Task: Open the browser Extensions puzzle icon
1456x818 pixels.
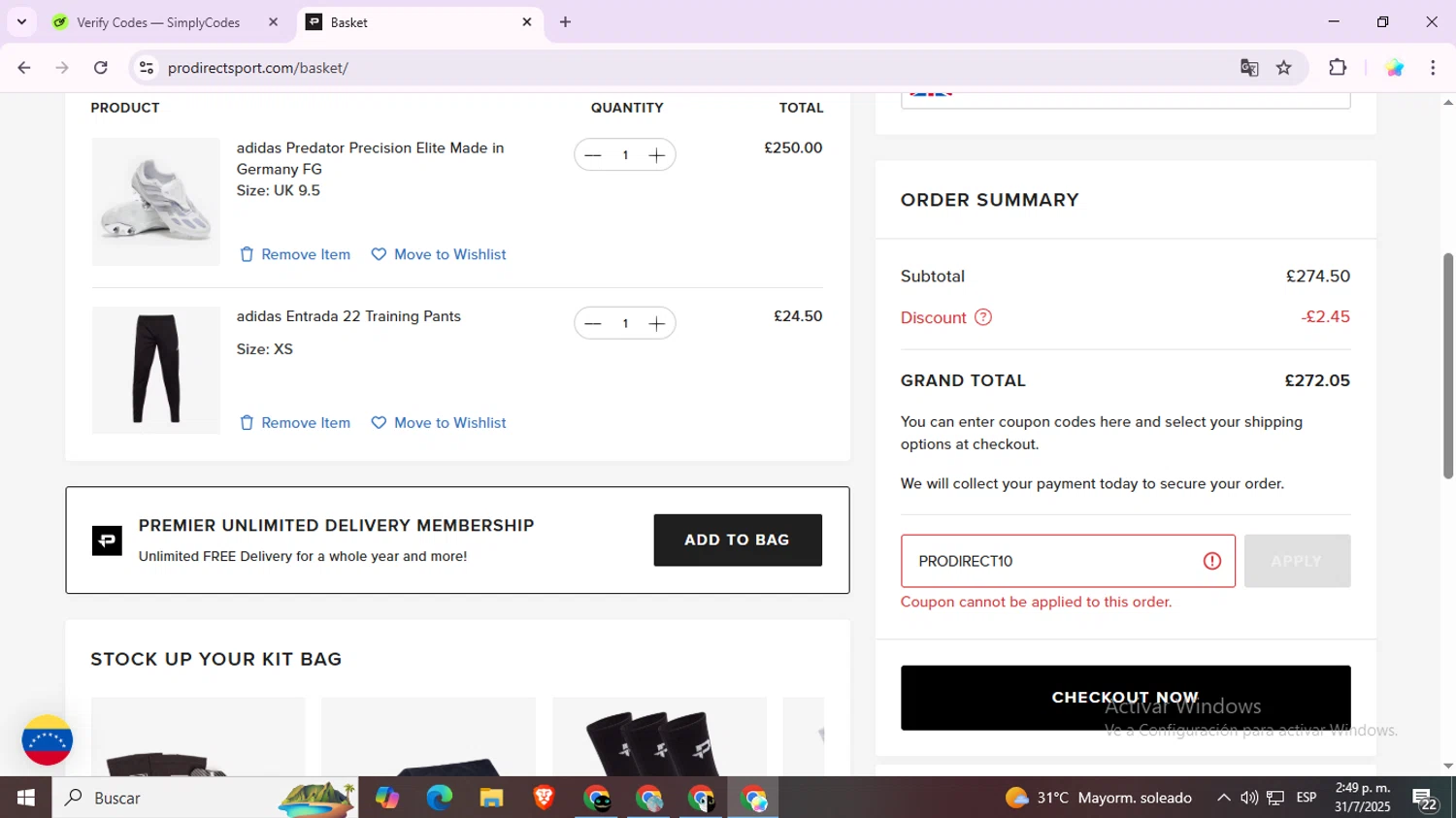Action: click(x=1338, y=68)
